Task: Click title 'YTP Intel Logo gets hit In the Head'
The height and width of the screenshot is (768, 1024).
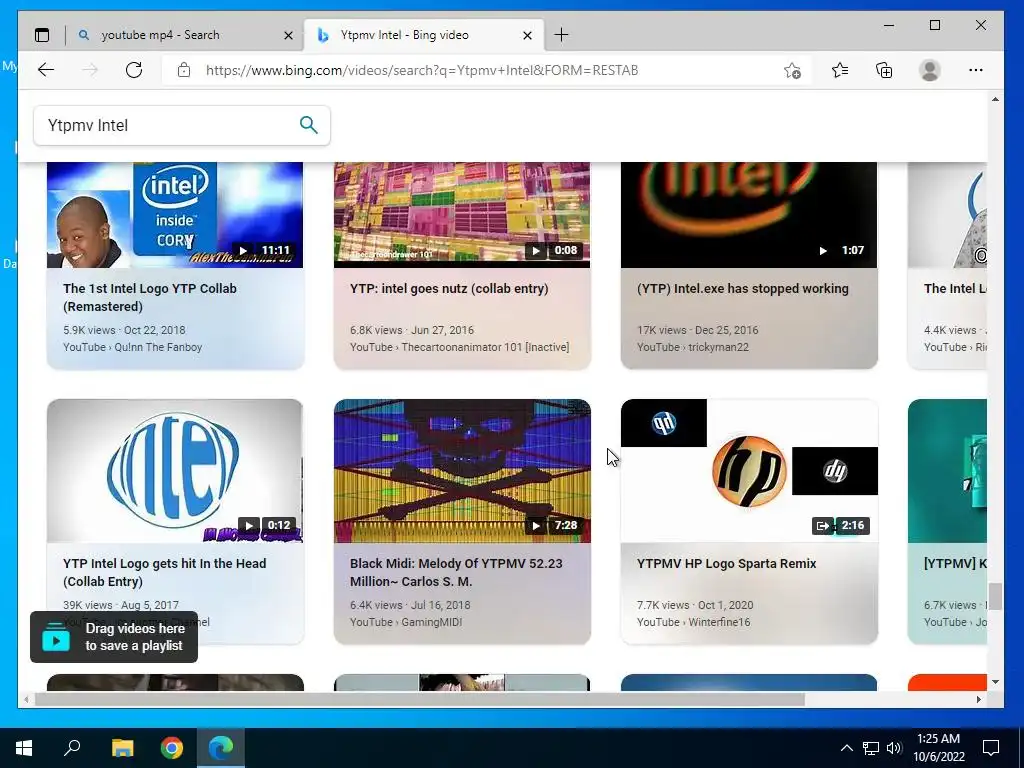Action: coord(165,572)
